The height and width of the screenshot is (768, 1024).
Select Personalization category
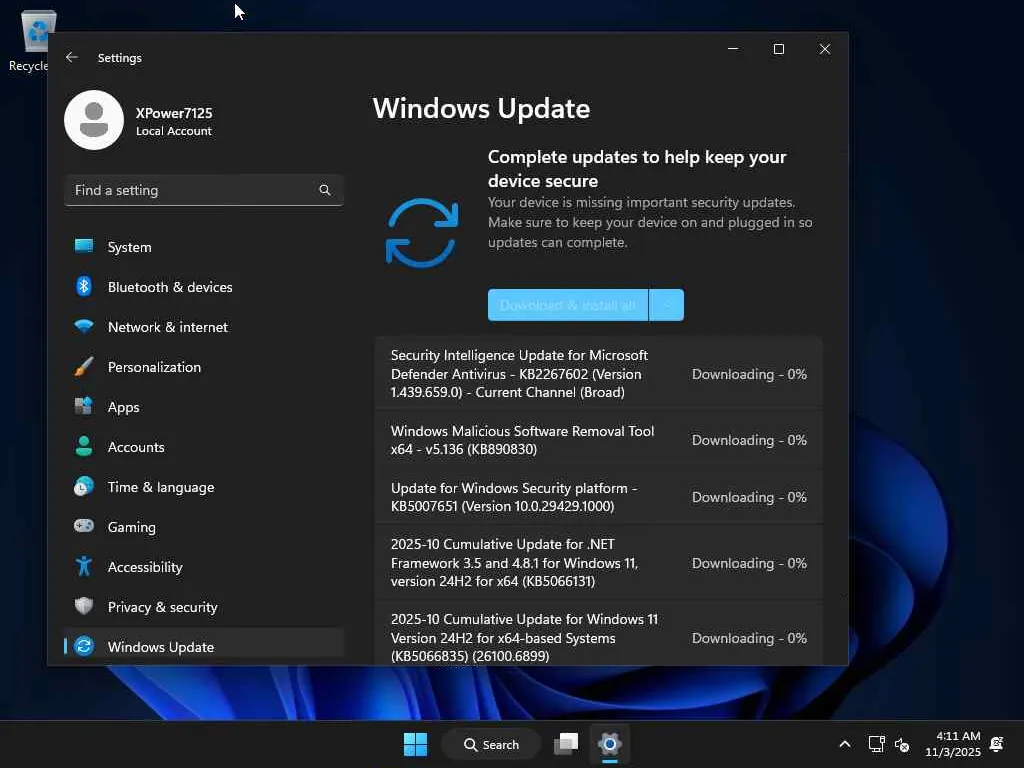204,367
